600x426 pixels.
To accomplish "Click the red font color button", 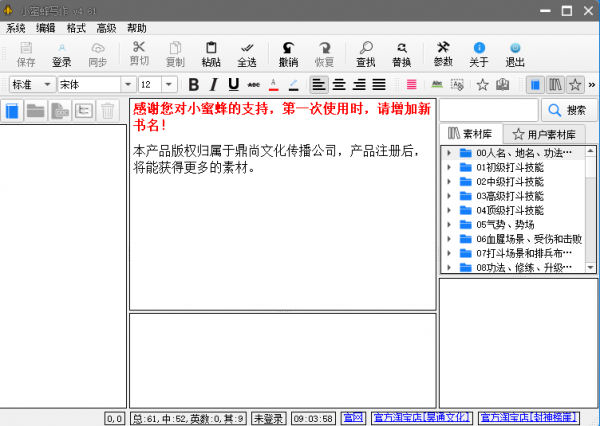I will (x=273, y=84).
